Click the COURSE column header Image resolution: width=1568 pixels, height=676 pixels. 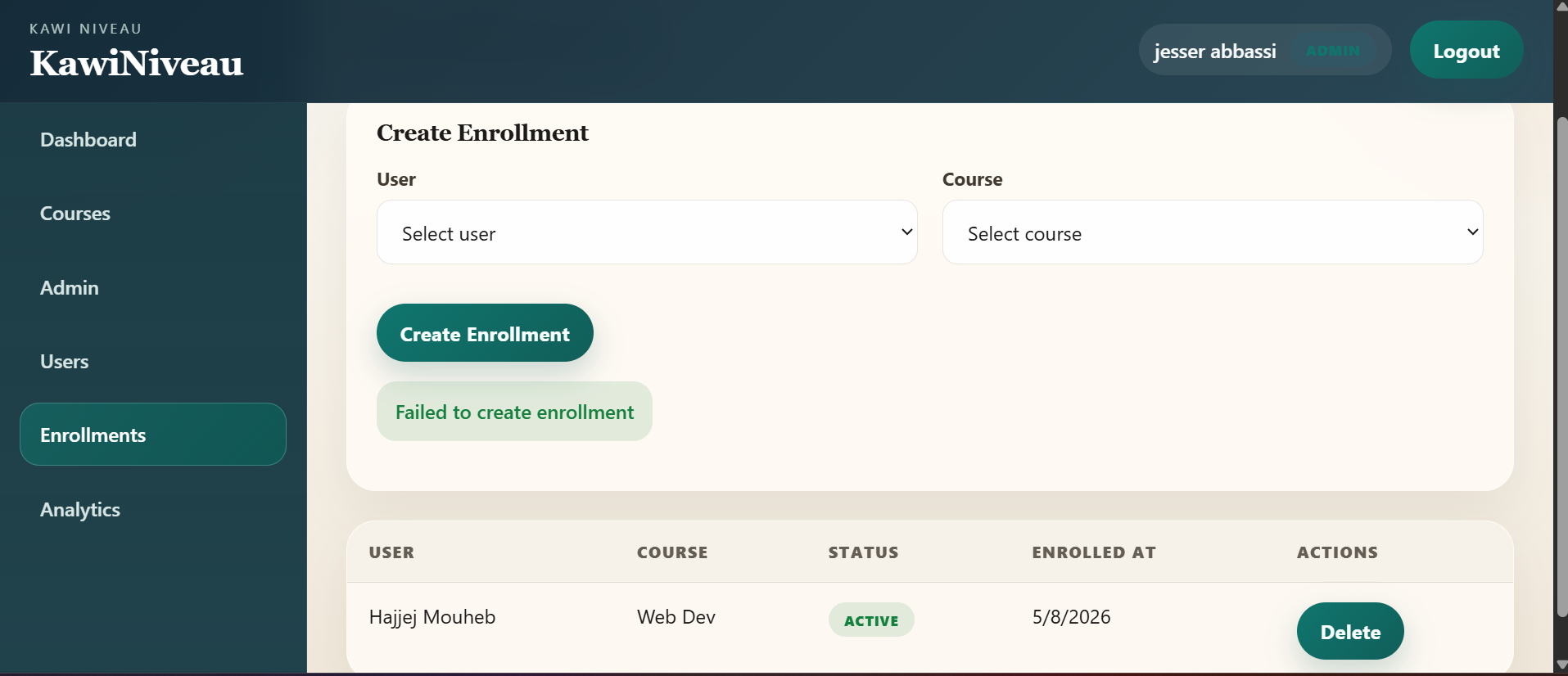tap(672, 552)
